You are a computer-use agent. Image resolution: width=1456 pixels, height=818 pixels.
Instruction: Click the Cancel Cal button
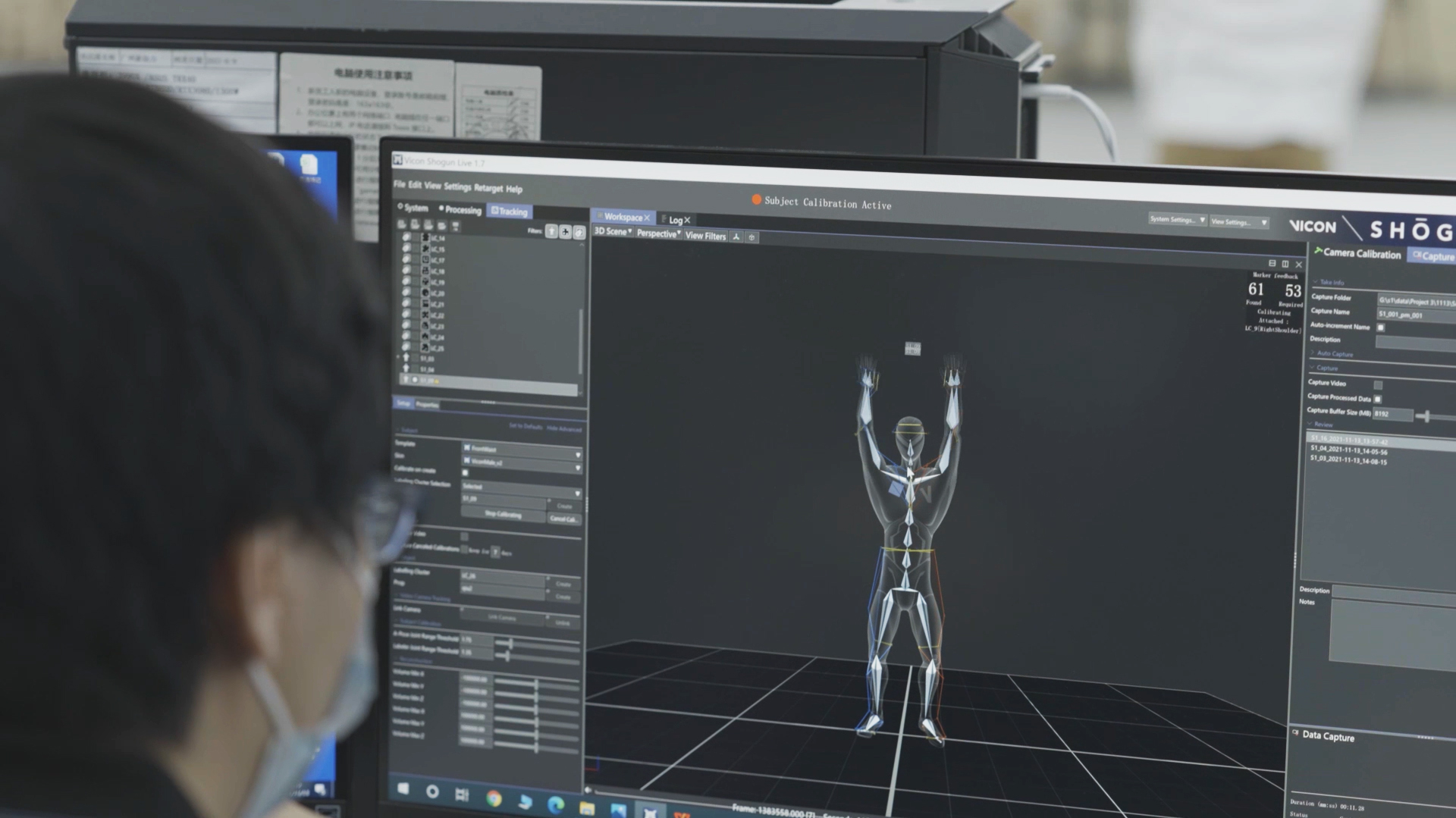tap(564, 519)
